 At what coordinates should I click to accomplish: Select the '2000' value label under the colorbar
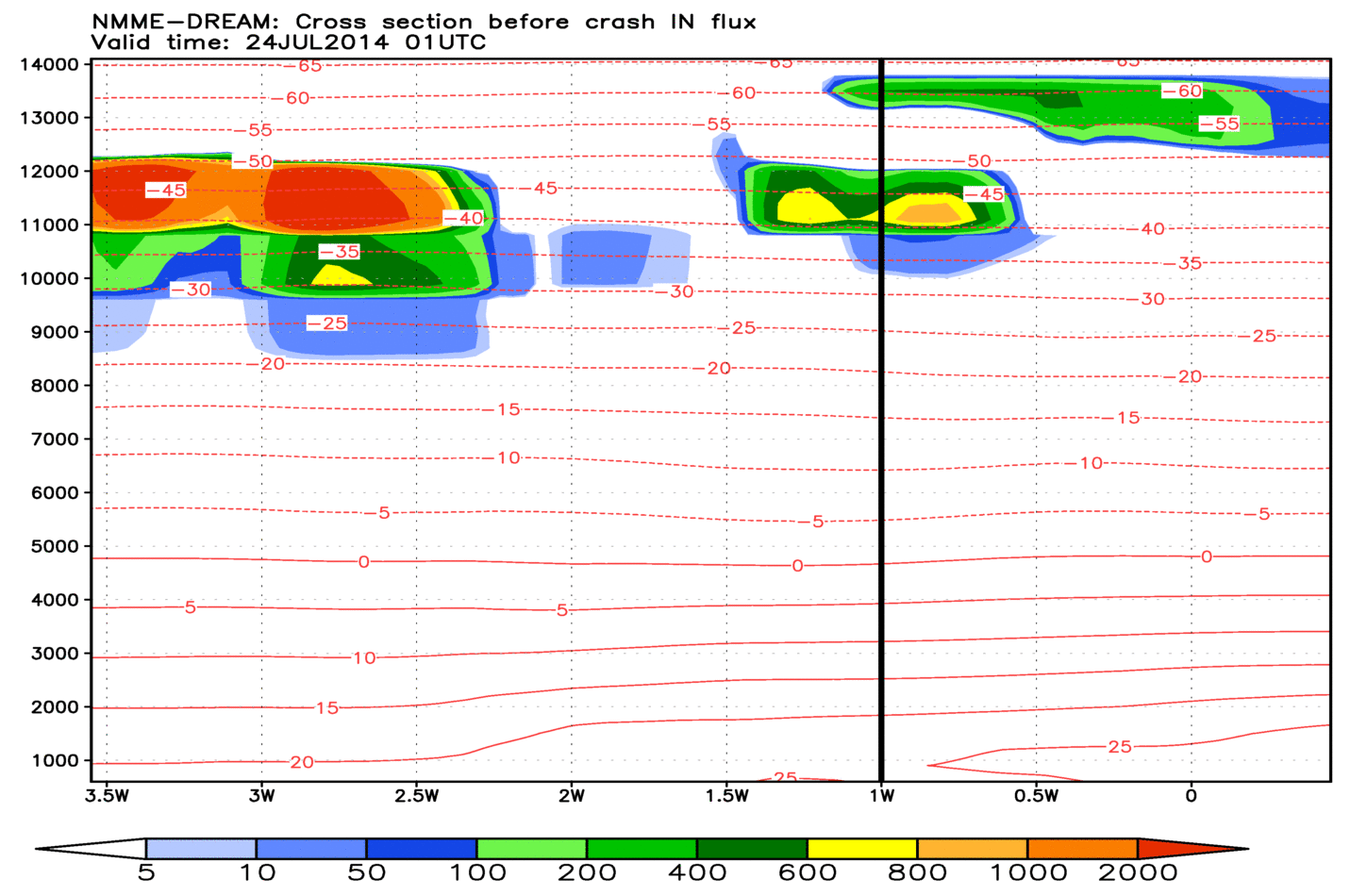click(1138, 873)
